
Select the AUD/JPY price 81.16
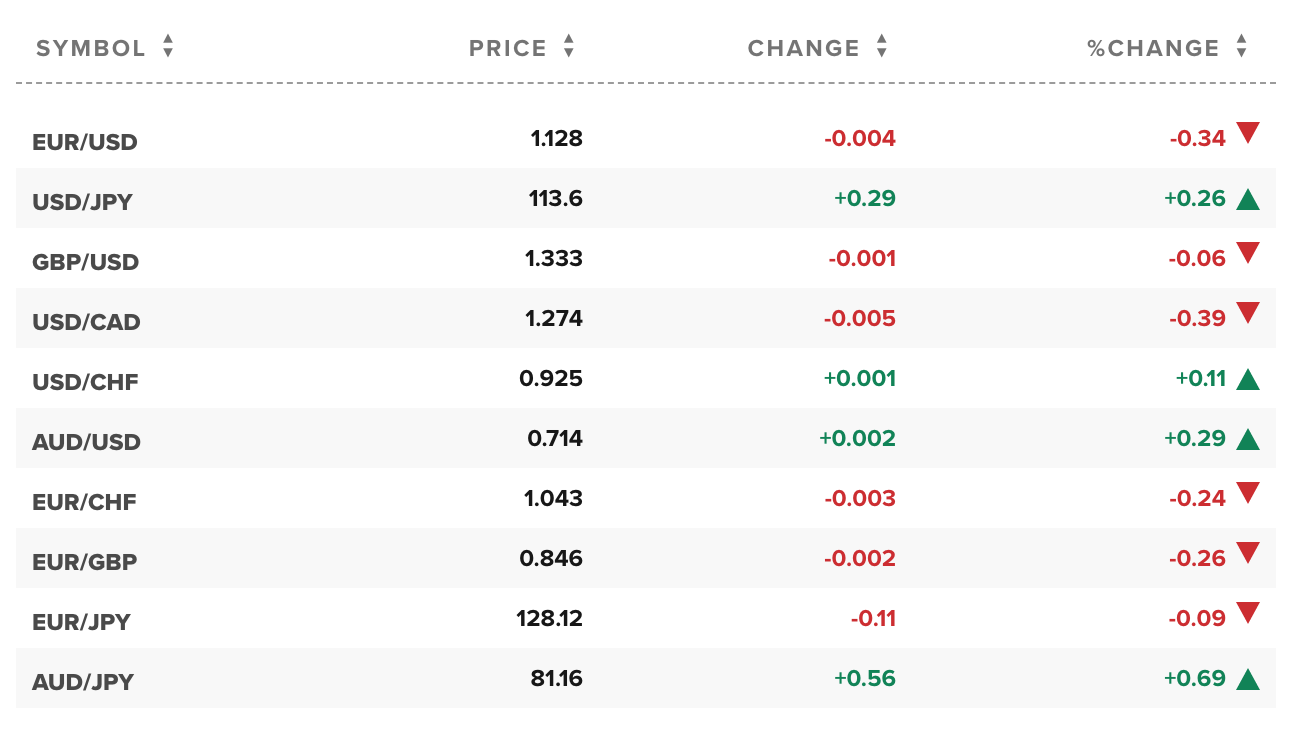[x=556, y=678]
